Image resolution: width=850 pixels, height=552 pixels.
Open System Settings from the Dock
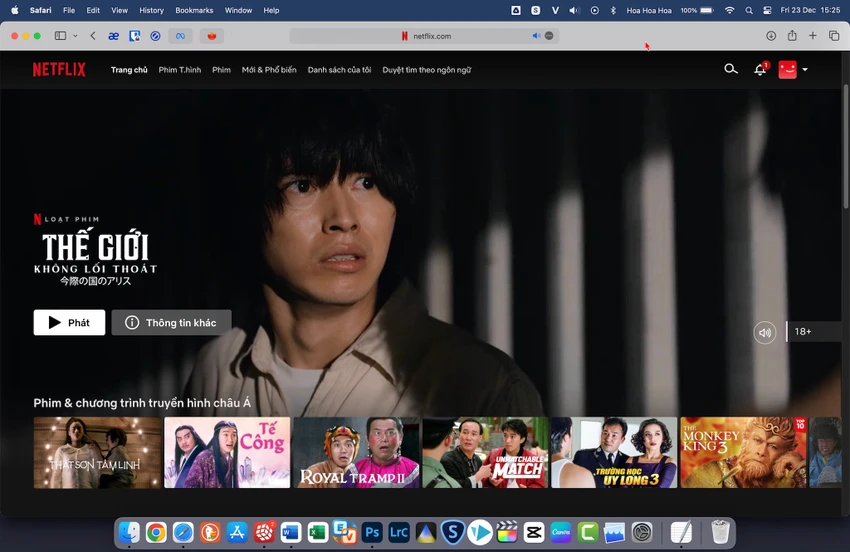(x=642, y=533)
